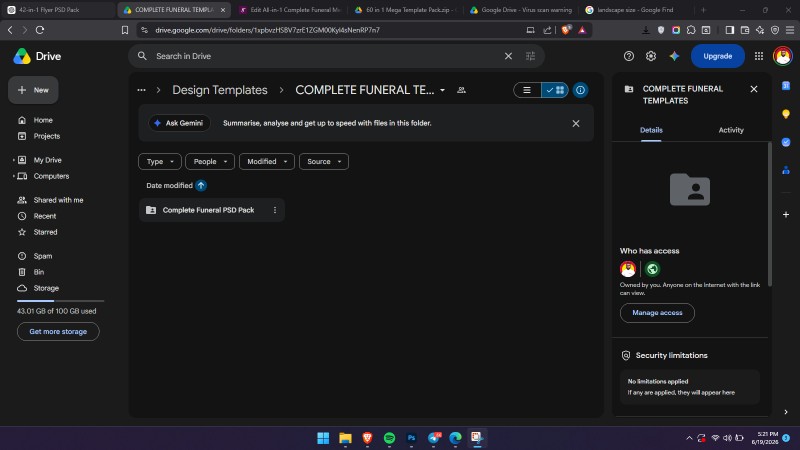Click the browser address bar URL

click(x=267, y=30)
